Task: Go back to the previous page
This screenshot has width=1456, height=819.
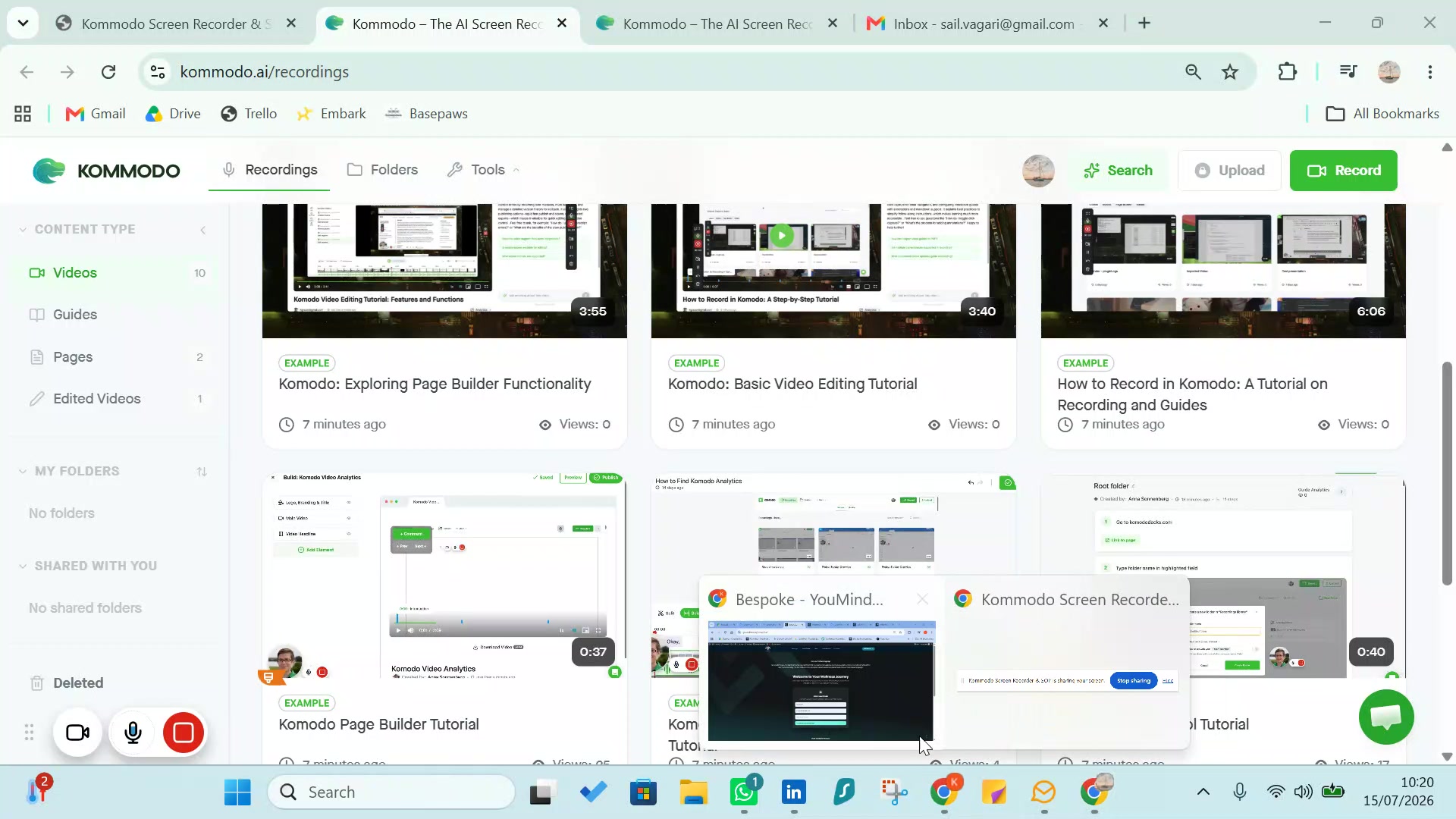Action: click(x=27, y=72)
